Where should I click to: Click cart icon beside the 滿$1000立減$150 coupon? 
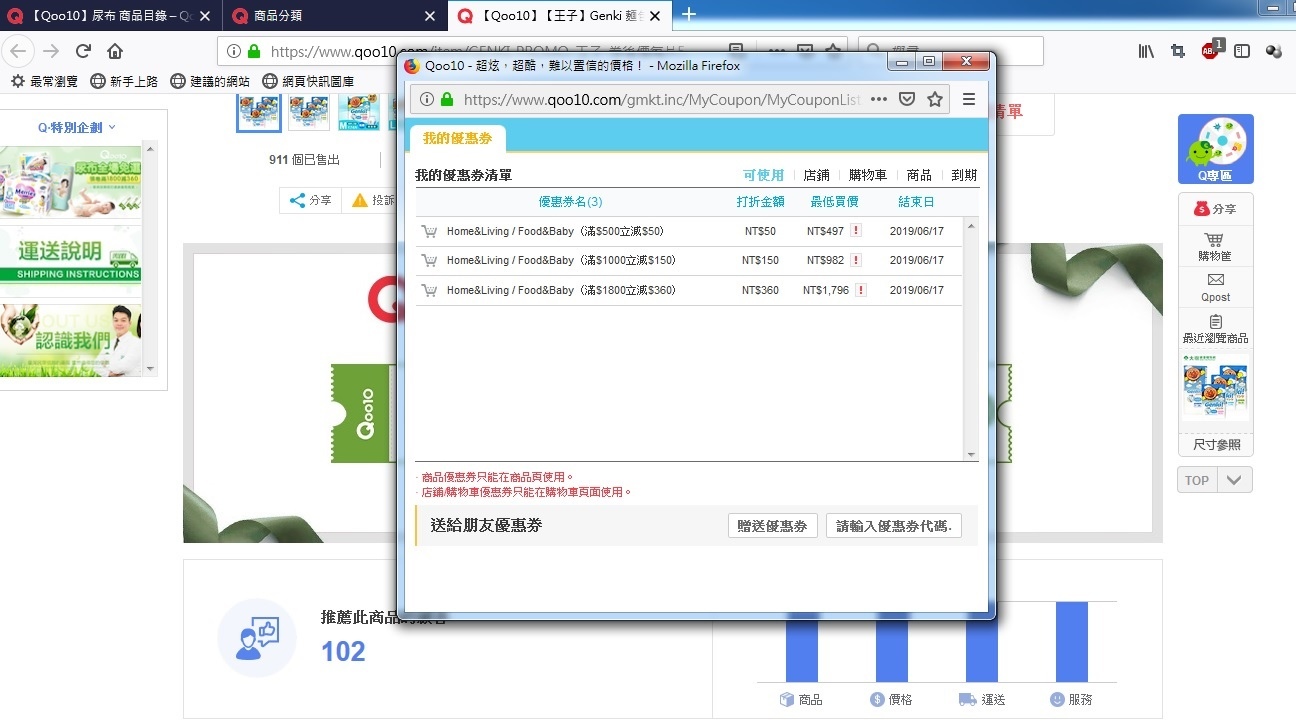click(429, 260)
